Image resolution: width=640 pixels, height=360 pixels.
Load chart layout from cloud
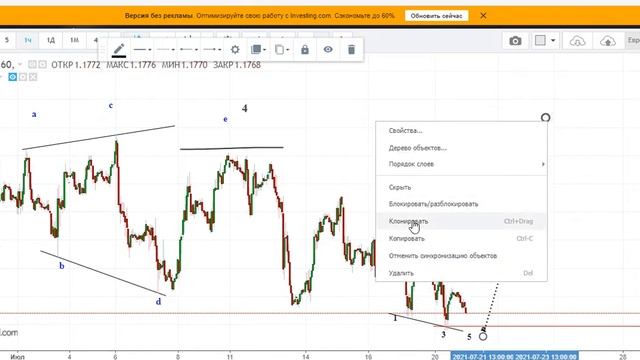click(577, 41)
